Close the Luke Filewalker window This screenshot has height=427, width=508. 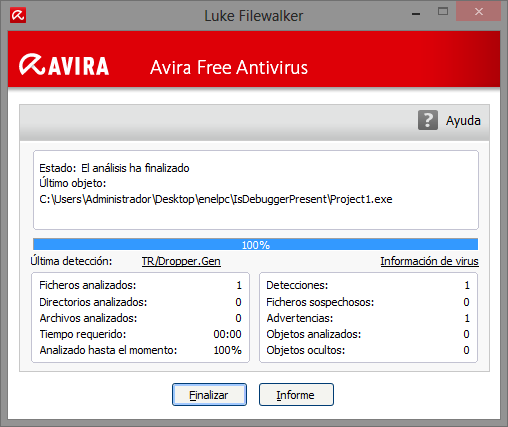(478, 12)
